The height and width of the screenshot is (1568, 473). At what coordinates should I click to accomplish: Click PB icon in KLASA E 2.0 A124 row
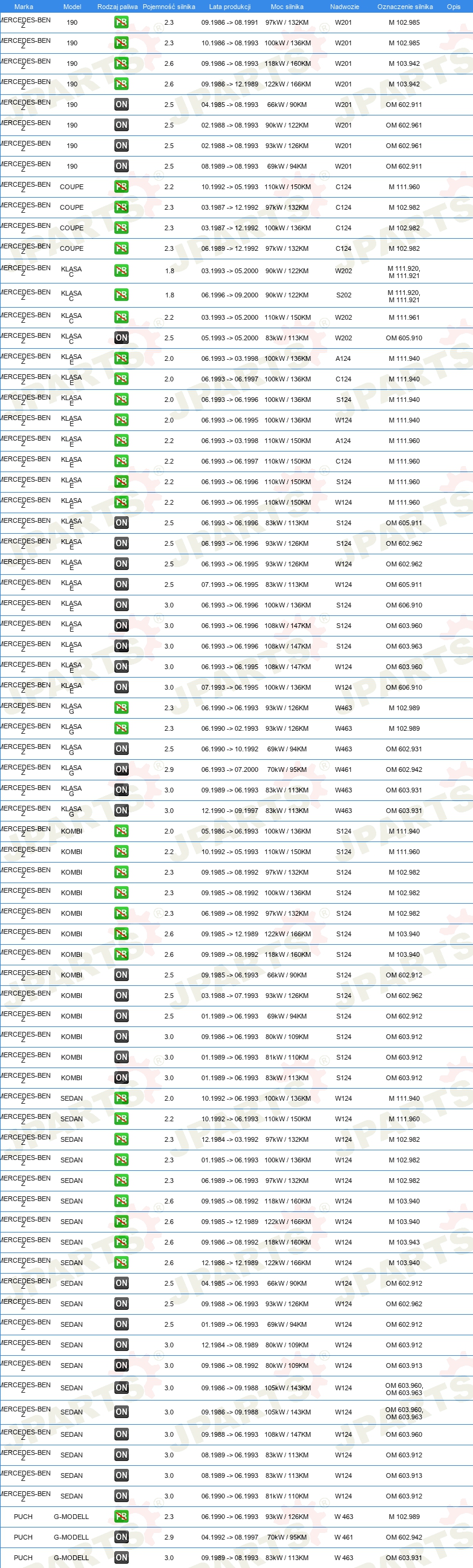click(x=121, y=358)
